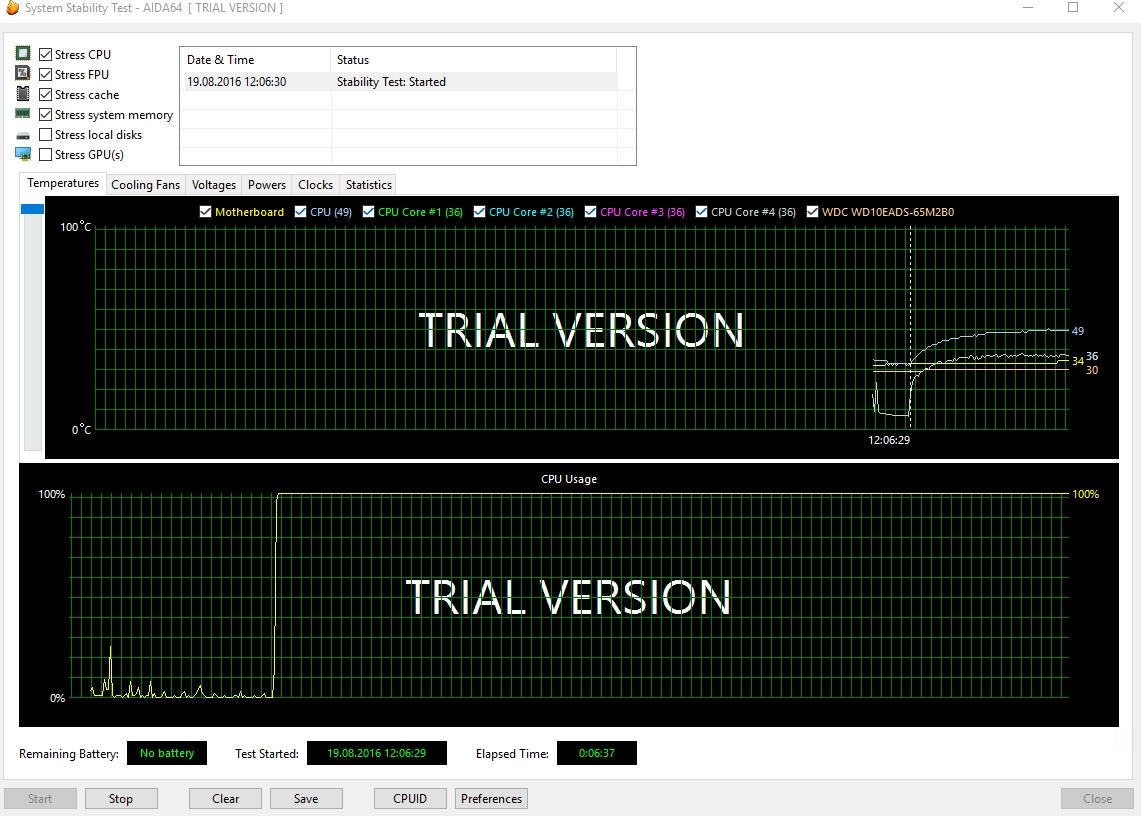1141x816 pixels.
Task: Click the FPU icon beside Stress FPU
Action: pyautogui.click(x=23, y=74)
